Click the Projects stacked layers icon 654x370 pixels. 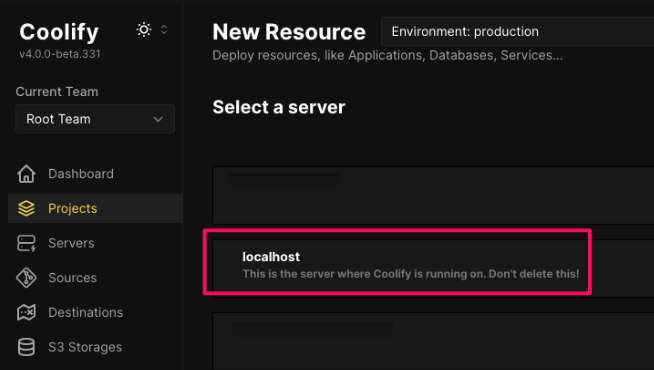(x=26, y=208)
